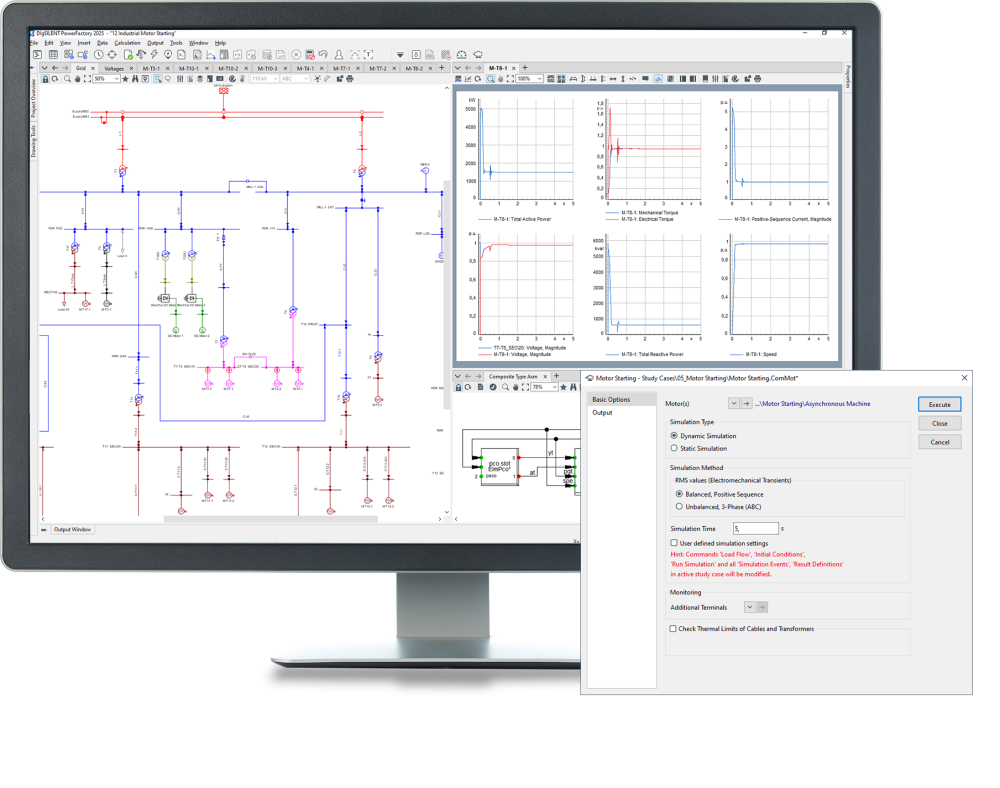
Task: Click the arrow button next to Motor(s) dropdown
Action: [x=746, y=404]
